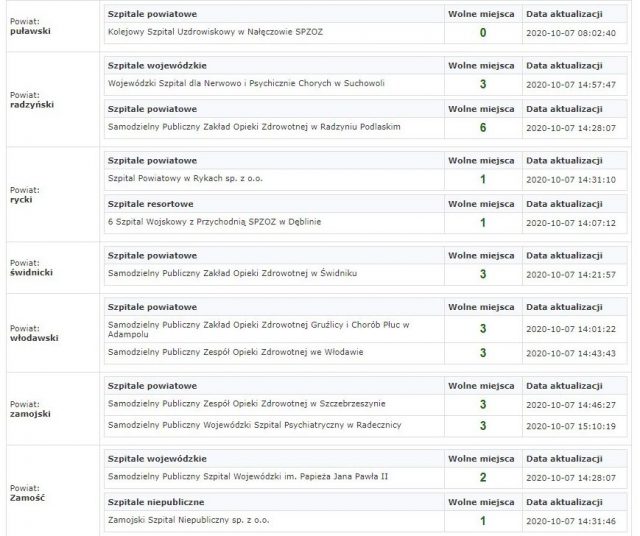Viewport: 640px width, 536px height.
Task: Click Szpitale wojewódzkie heading in radzyński section
Action: click(157, 66)
